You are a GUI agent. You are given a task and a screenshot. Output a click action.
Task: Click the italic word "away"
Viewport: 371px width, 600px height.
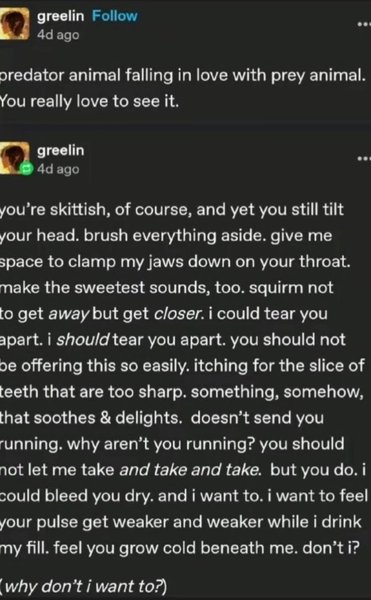[x=69, y=314]
